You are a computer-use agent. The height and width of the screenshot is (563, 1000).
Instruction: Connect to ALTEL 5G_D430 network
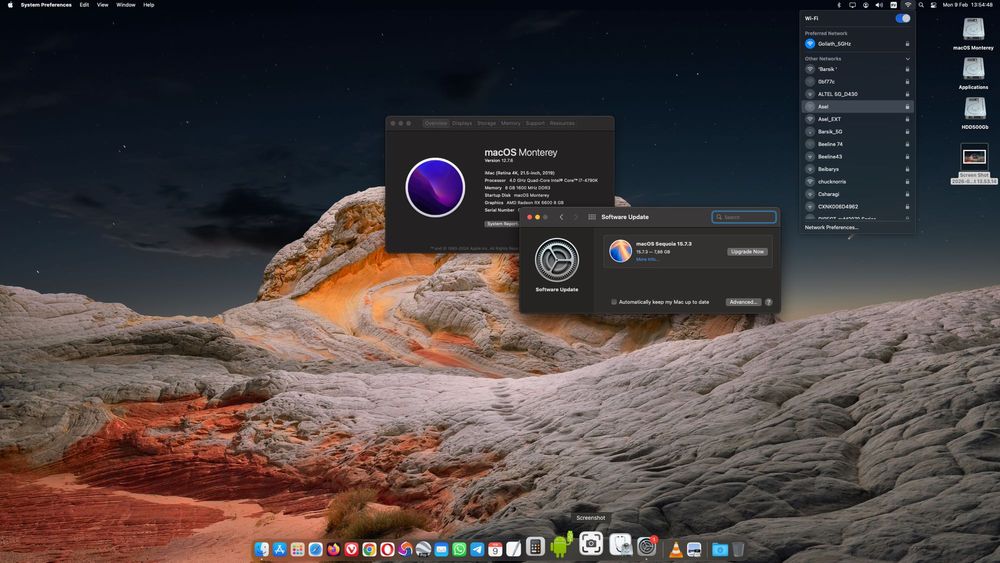pos(857,94)
